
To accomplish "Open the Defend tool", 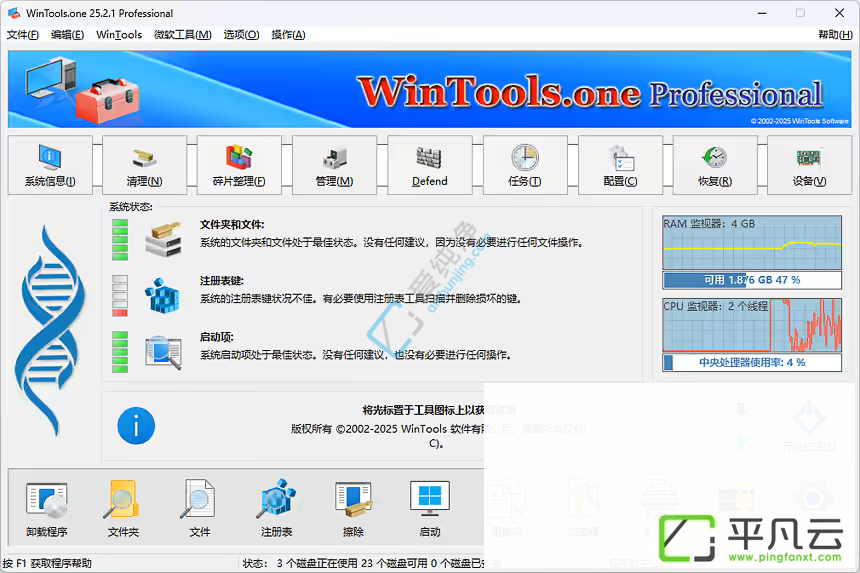I will (x=430, y=165).
